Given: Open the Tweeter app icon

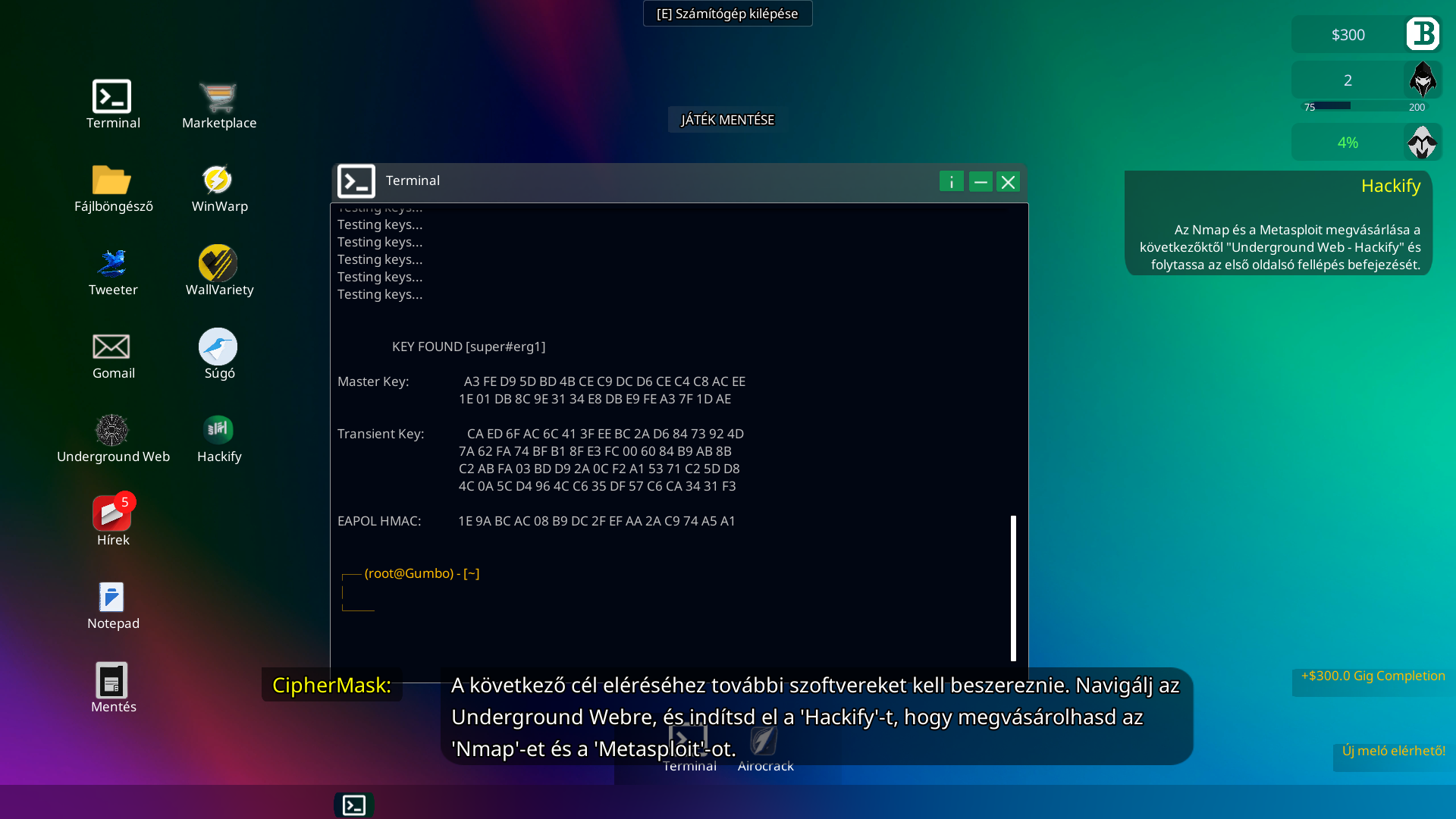Looking at the screenshot, I should click(x=112, y=264).
